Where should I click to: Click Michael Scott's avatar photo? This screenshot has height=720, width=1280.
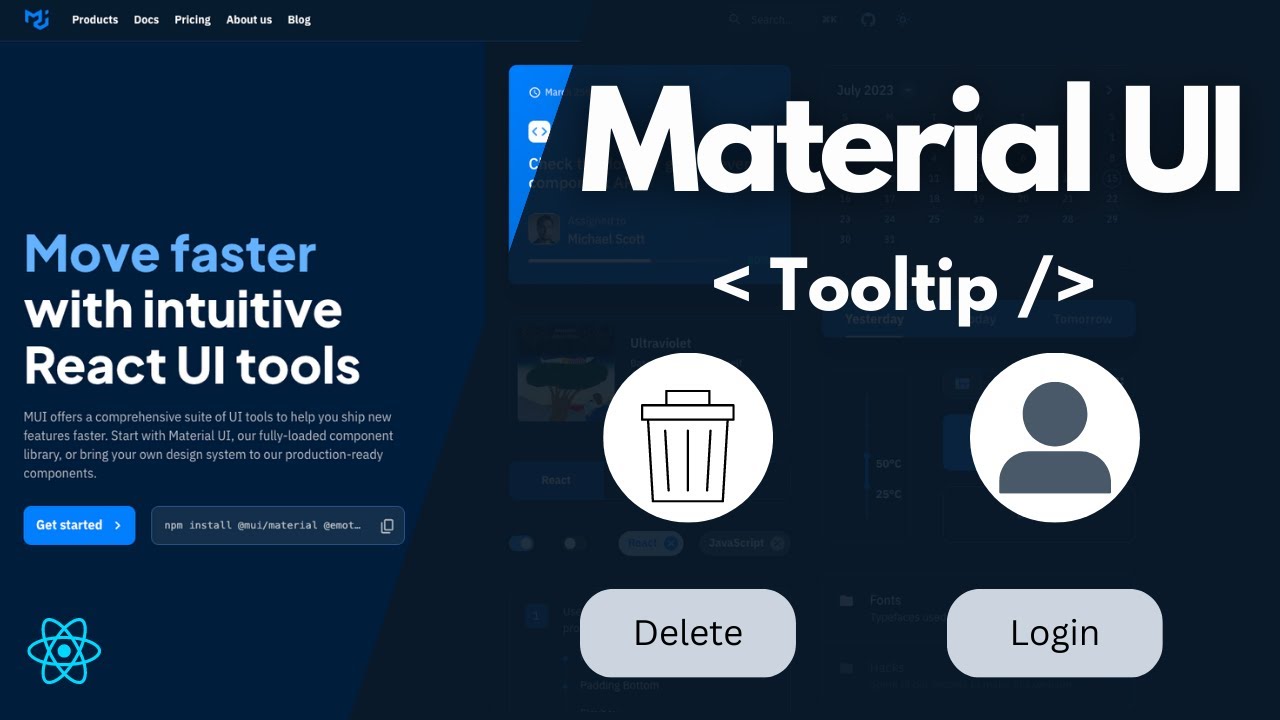point(544,229)
